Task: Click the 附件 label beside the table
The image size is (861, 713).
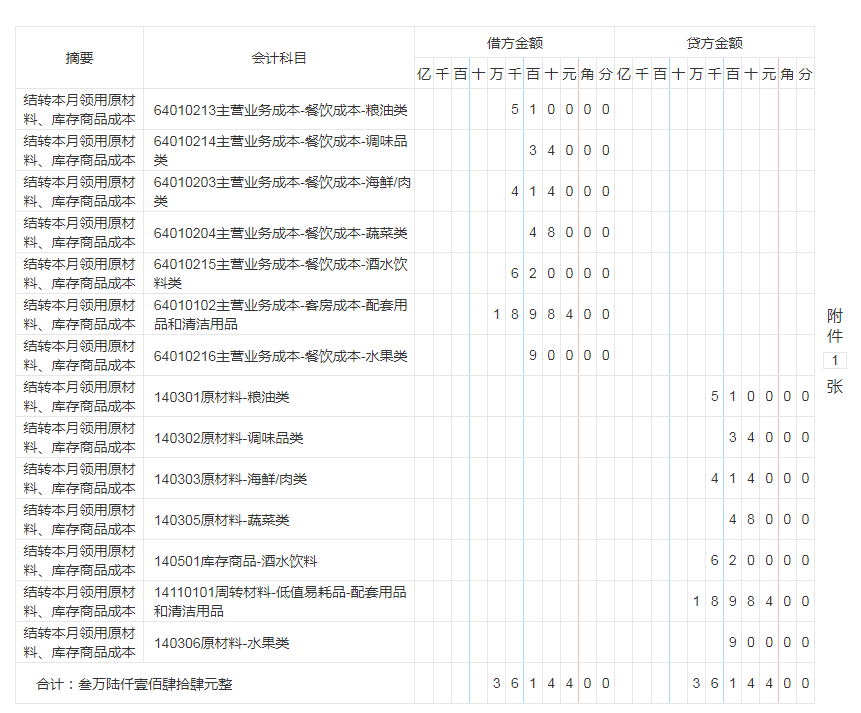Action: 835,326
